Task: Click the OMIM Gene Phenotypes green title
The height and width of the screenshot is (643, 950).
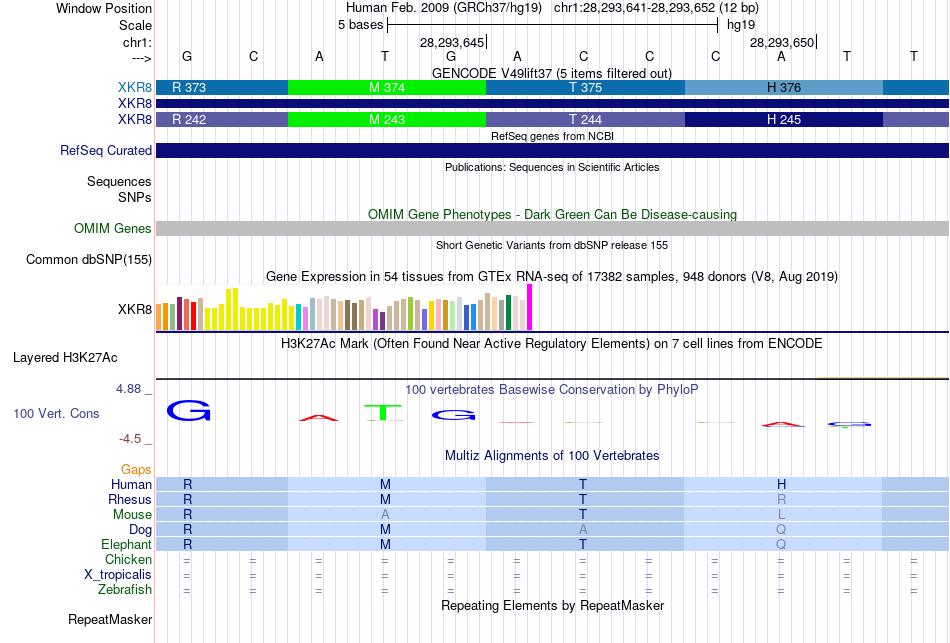Action: (552, 215)
